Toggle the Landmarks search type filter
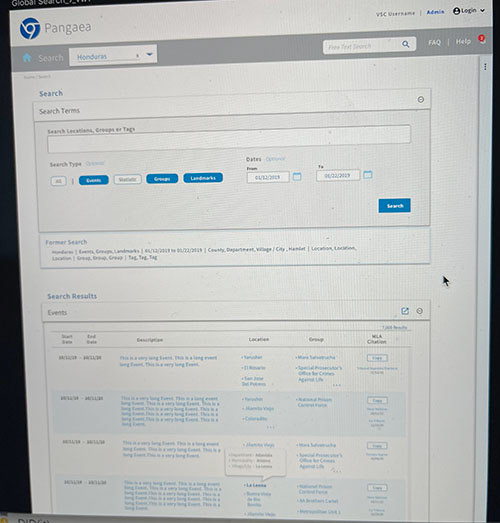 tap(203, 178)
